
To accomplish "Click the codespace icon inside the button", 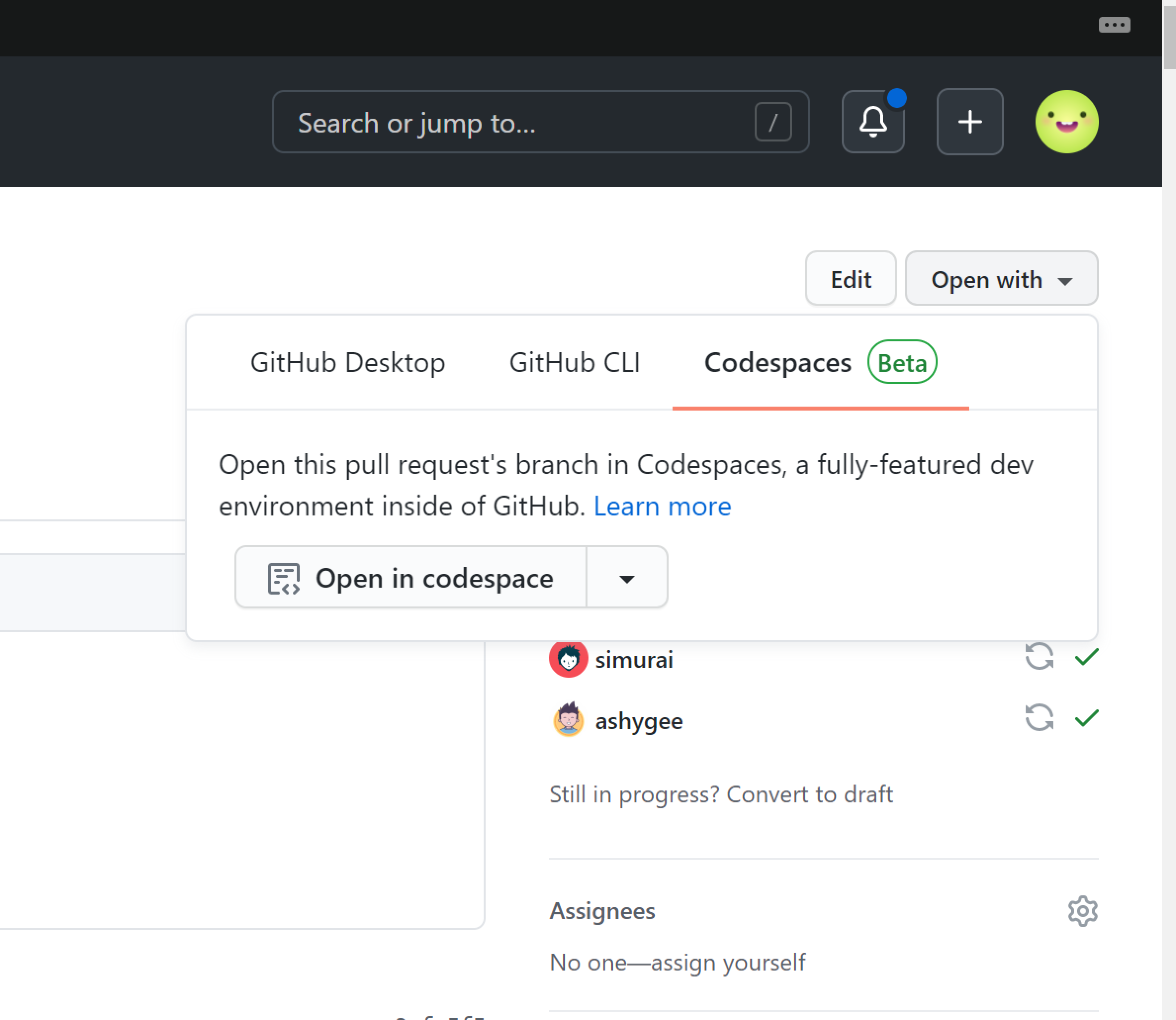I will pos(284,578).
